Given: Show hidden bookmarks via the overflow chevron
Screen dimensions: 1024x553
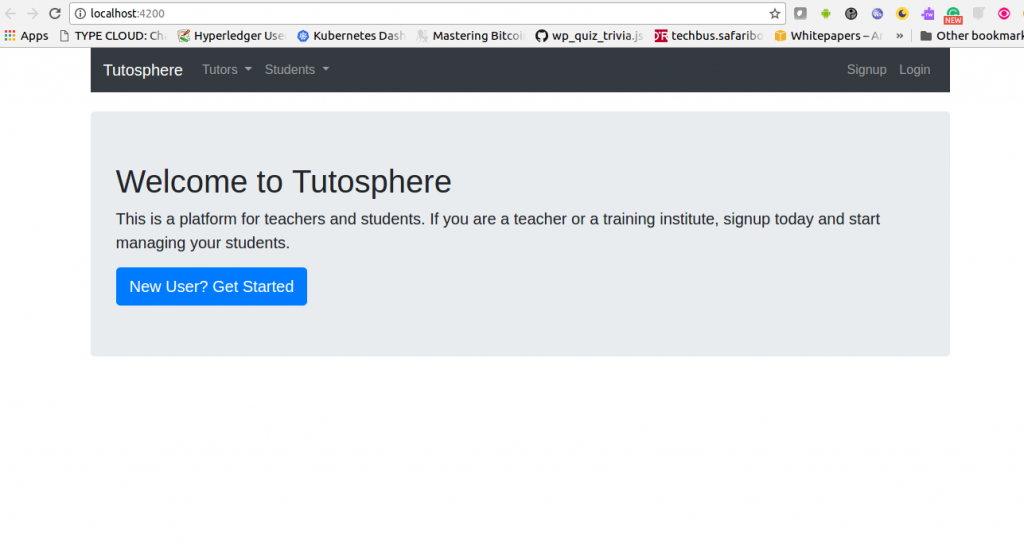Looking at the screenshot, I should tap(899, 36).
